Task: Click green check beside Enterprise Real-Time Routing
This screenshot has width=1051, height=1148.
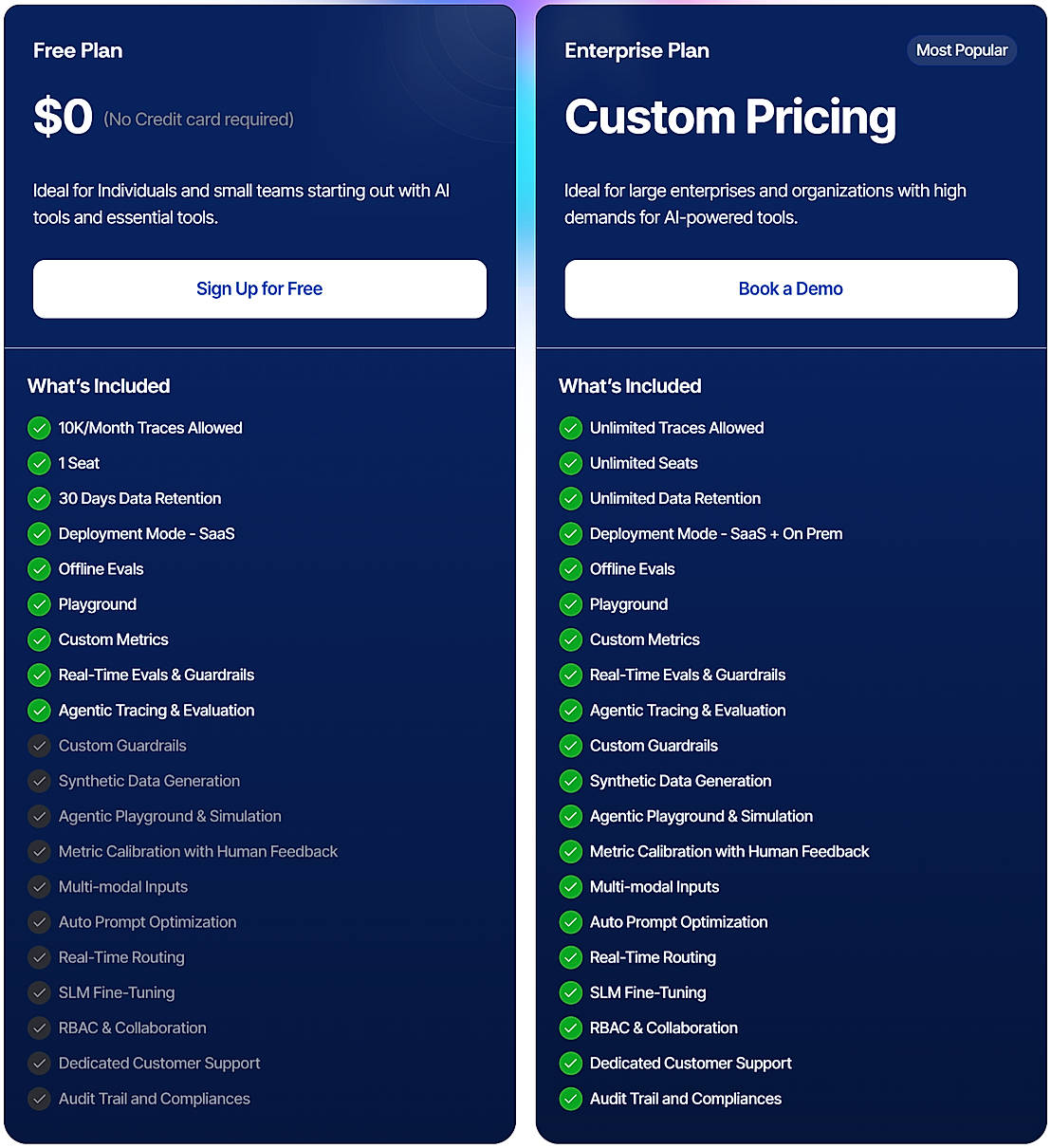Action: click(x=570, y=957)
